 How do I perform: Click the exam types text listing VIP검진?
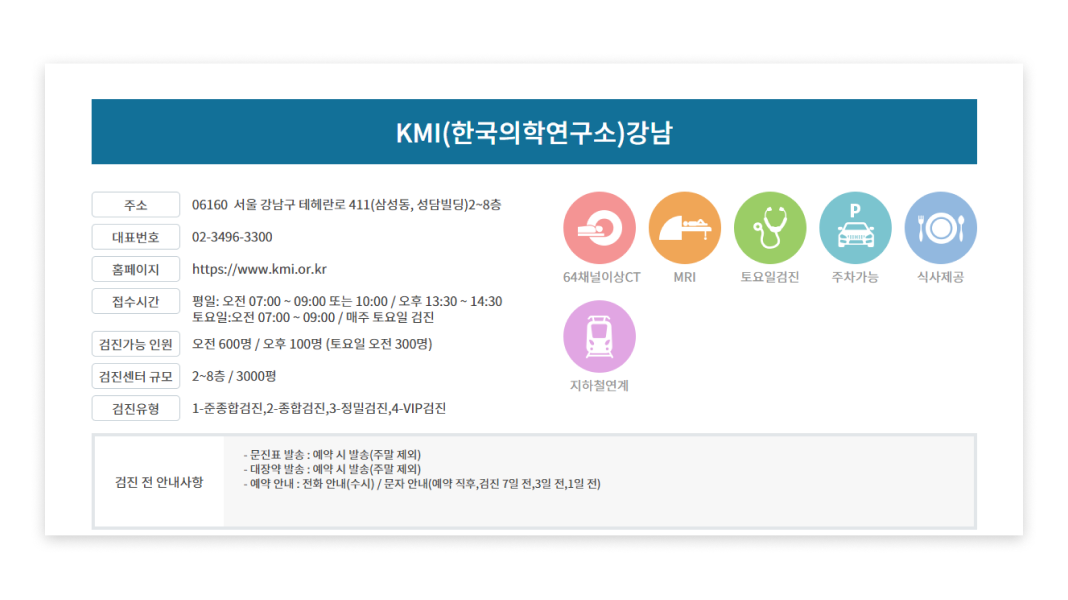coord(319,408)
